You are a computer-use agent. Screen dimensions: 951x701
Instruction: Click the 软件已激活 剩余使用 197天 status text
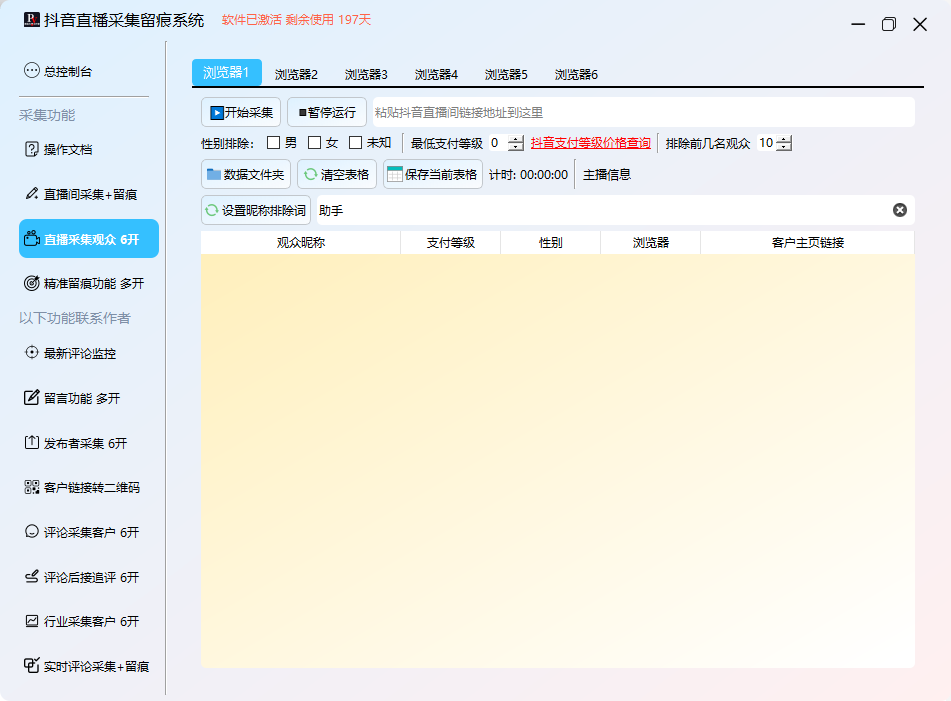(296, 20)
